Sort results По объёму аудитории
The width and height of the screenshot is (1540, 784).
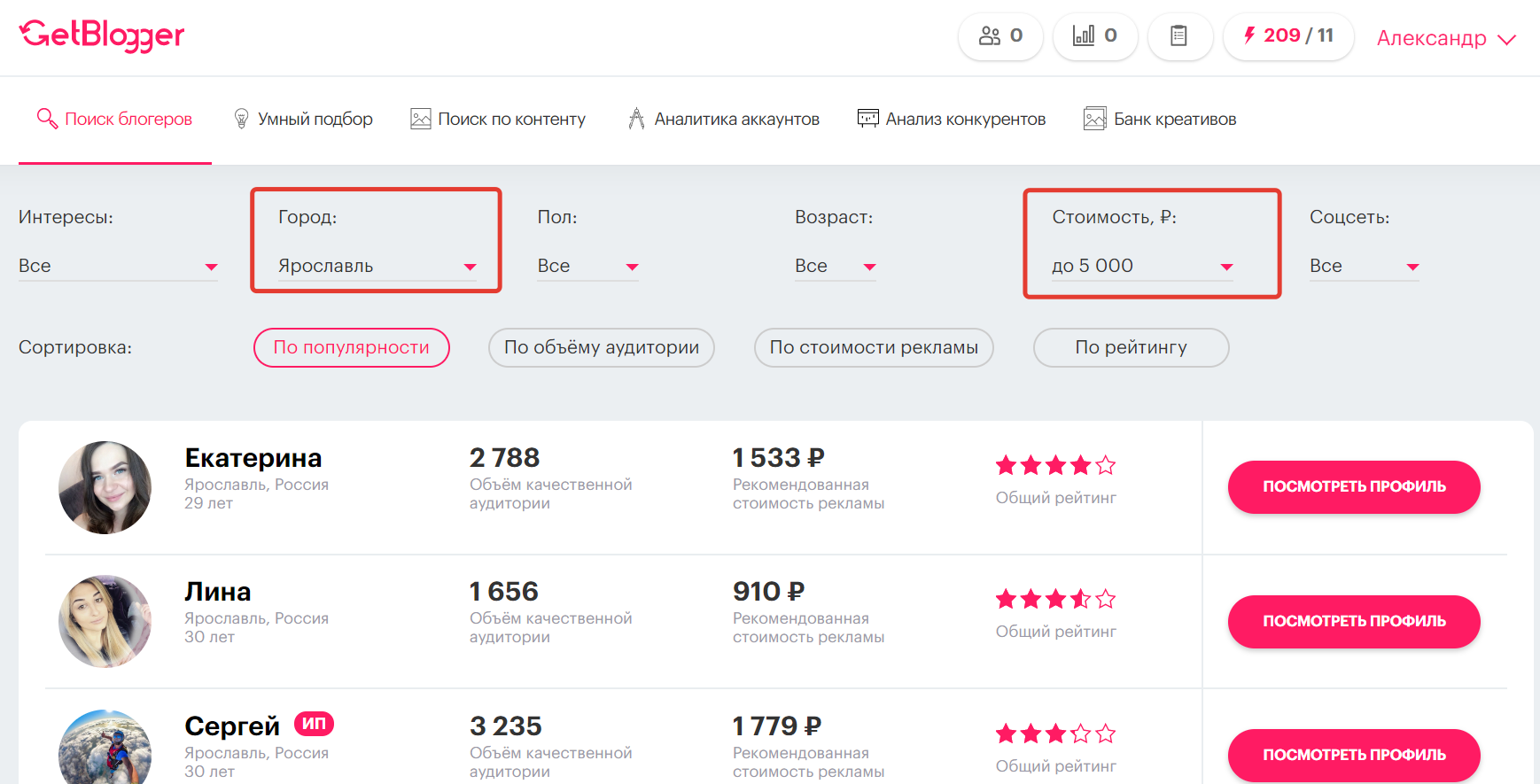(602, 347)
